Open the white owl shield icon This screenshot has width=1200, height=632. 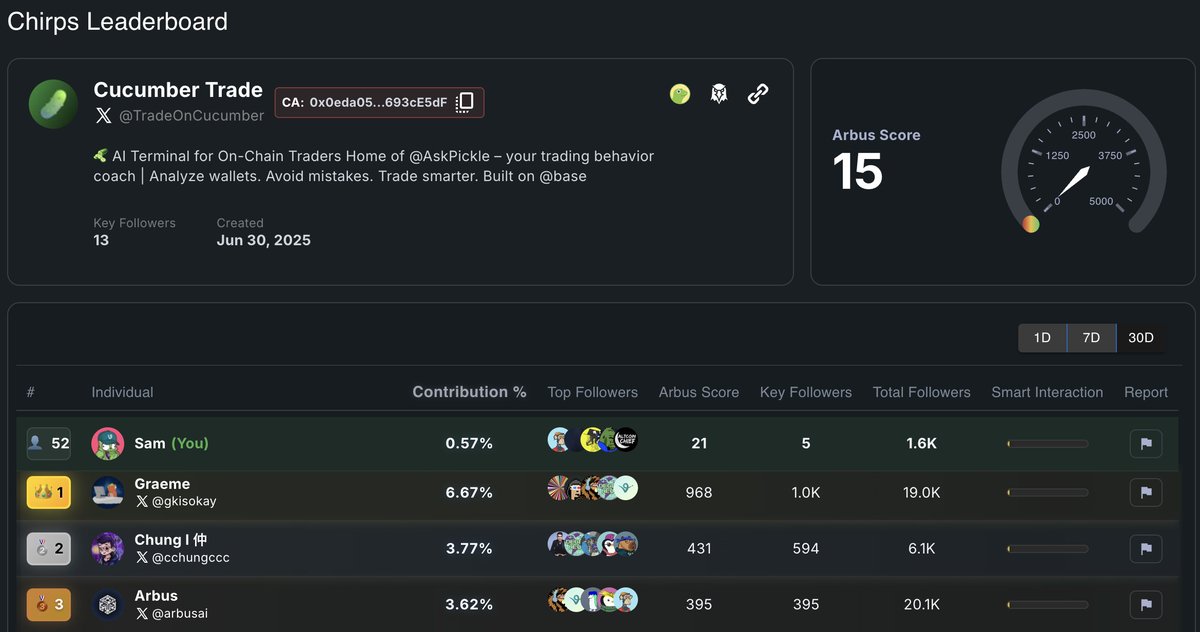point(719,94)
